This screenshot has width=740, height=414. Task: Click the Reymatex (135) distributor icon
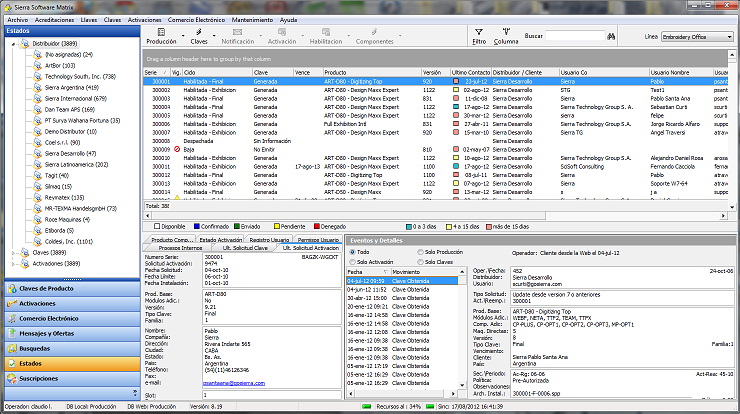click(38, 197)
